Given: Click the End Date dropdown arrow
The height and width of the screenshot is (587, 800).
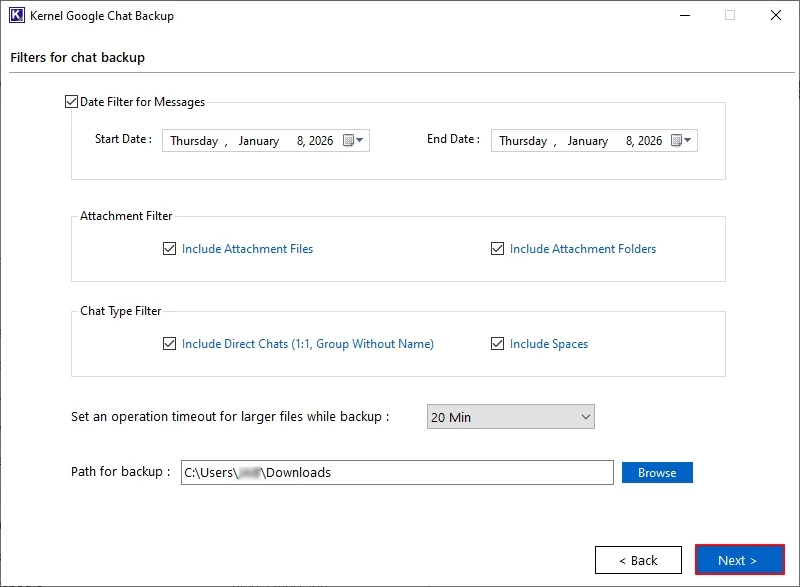Looking at the screenshot, I should [x=688, y=141].
